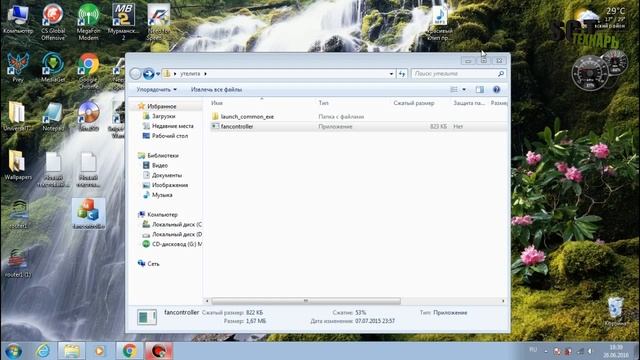Focus the Explorer search field
The width and height of the screenshot is (640, 360).
click(454, 74)
